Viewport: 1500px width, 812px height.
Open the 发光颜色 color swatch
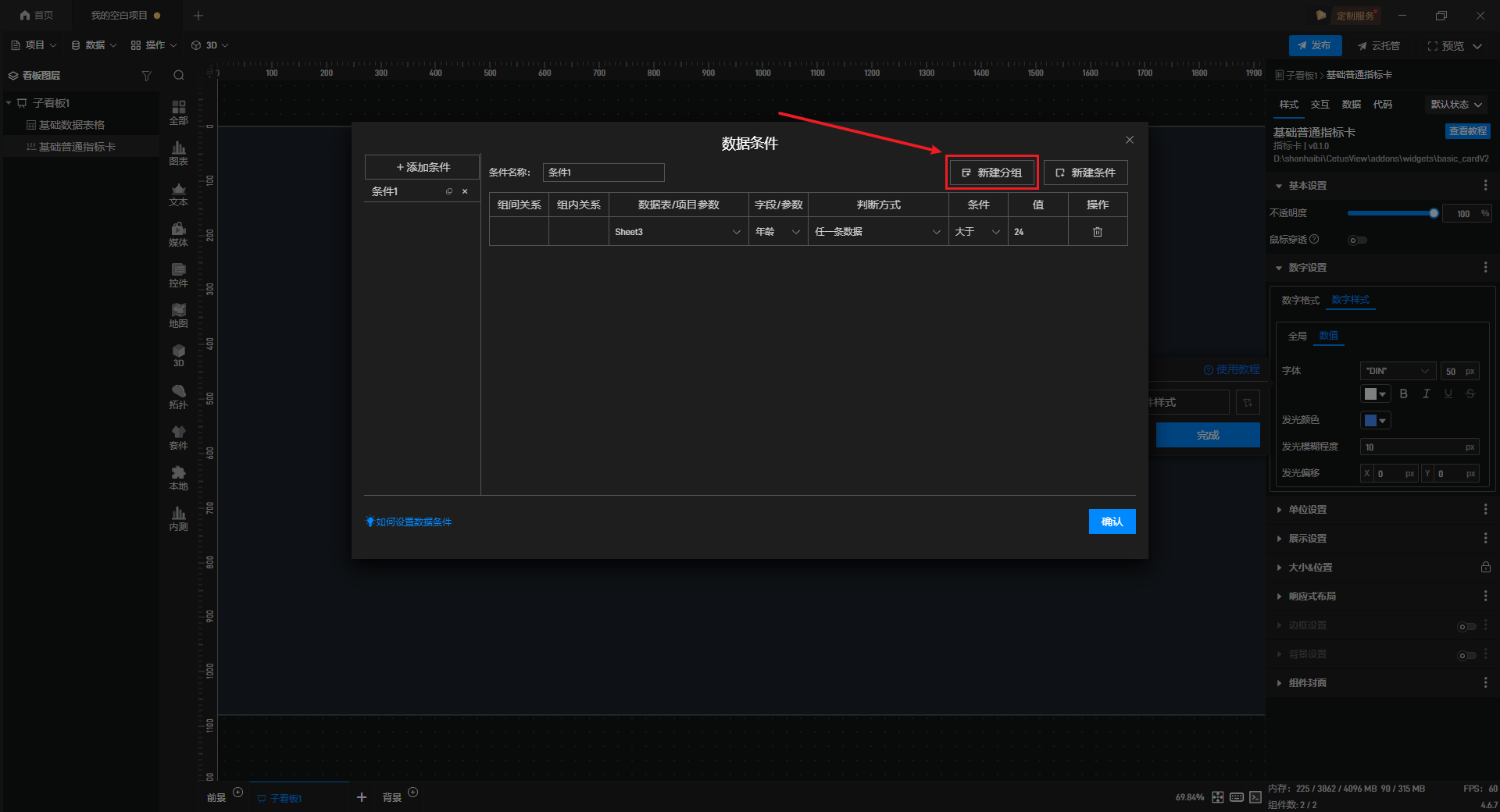click(1374, 421)
